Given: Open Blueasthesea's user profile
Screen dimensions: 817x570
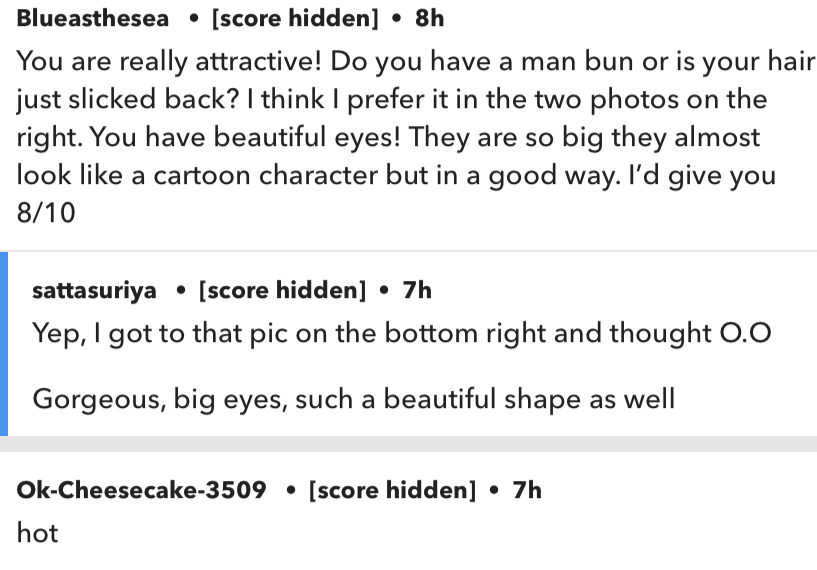Looking at the screenshot, I should click(92, 19).
